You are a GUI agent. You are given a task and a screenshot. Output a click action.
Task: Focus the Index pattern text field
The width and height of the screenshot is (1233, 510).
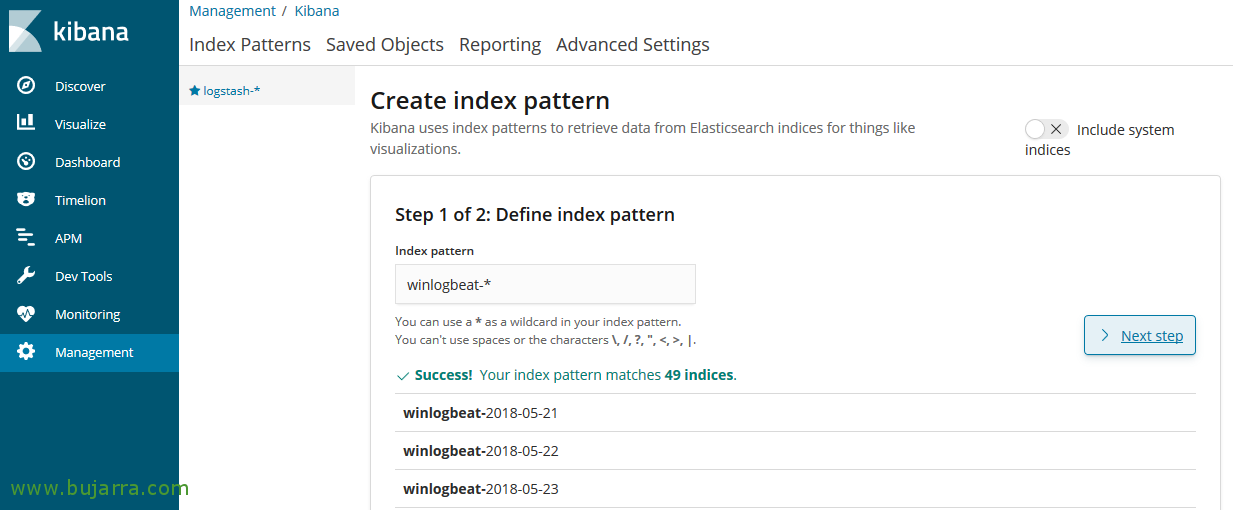545,284
